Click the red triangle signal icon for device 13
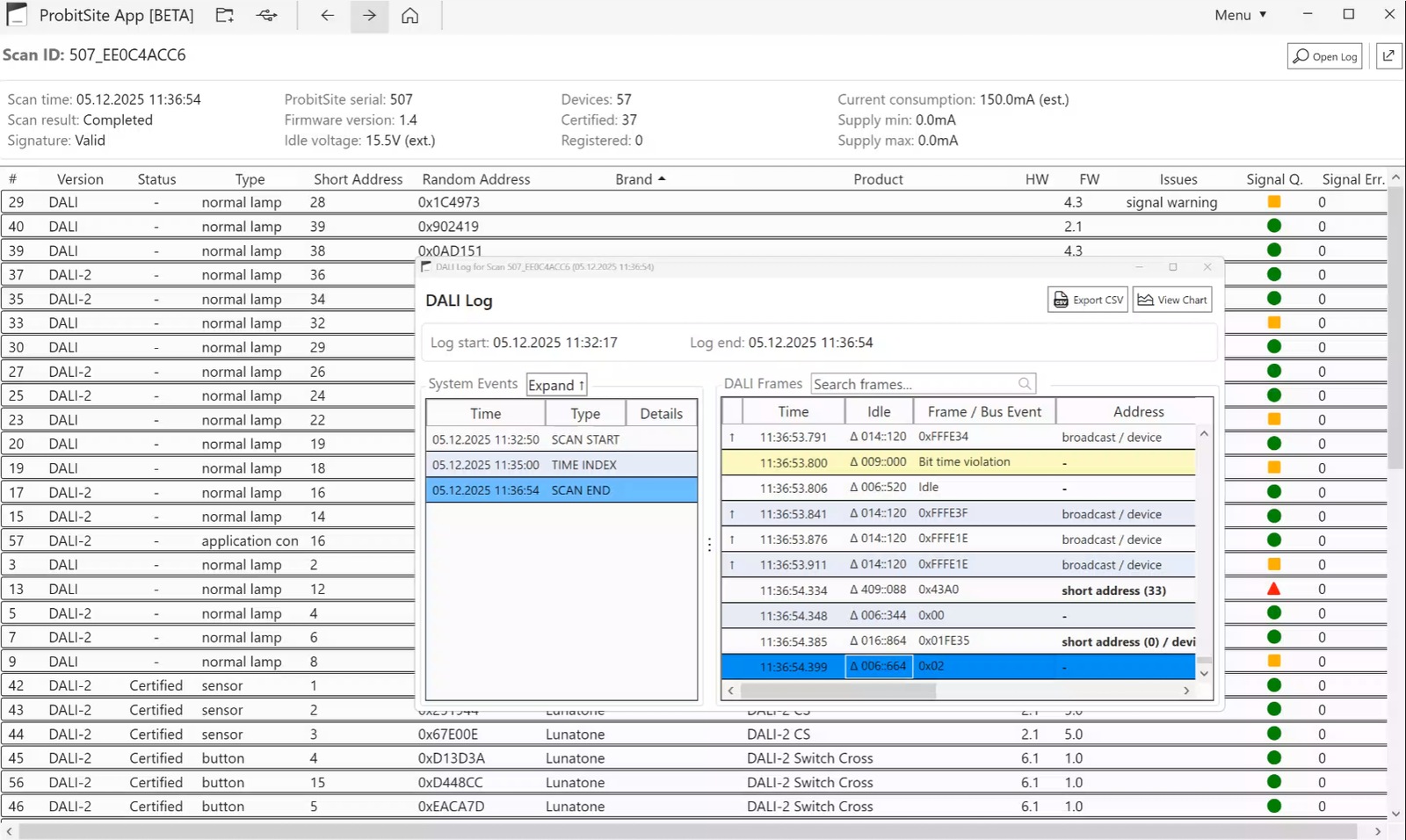Viewport: 1406px width, 840px height. (x=1273, y=589)
